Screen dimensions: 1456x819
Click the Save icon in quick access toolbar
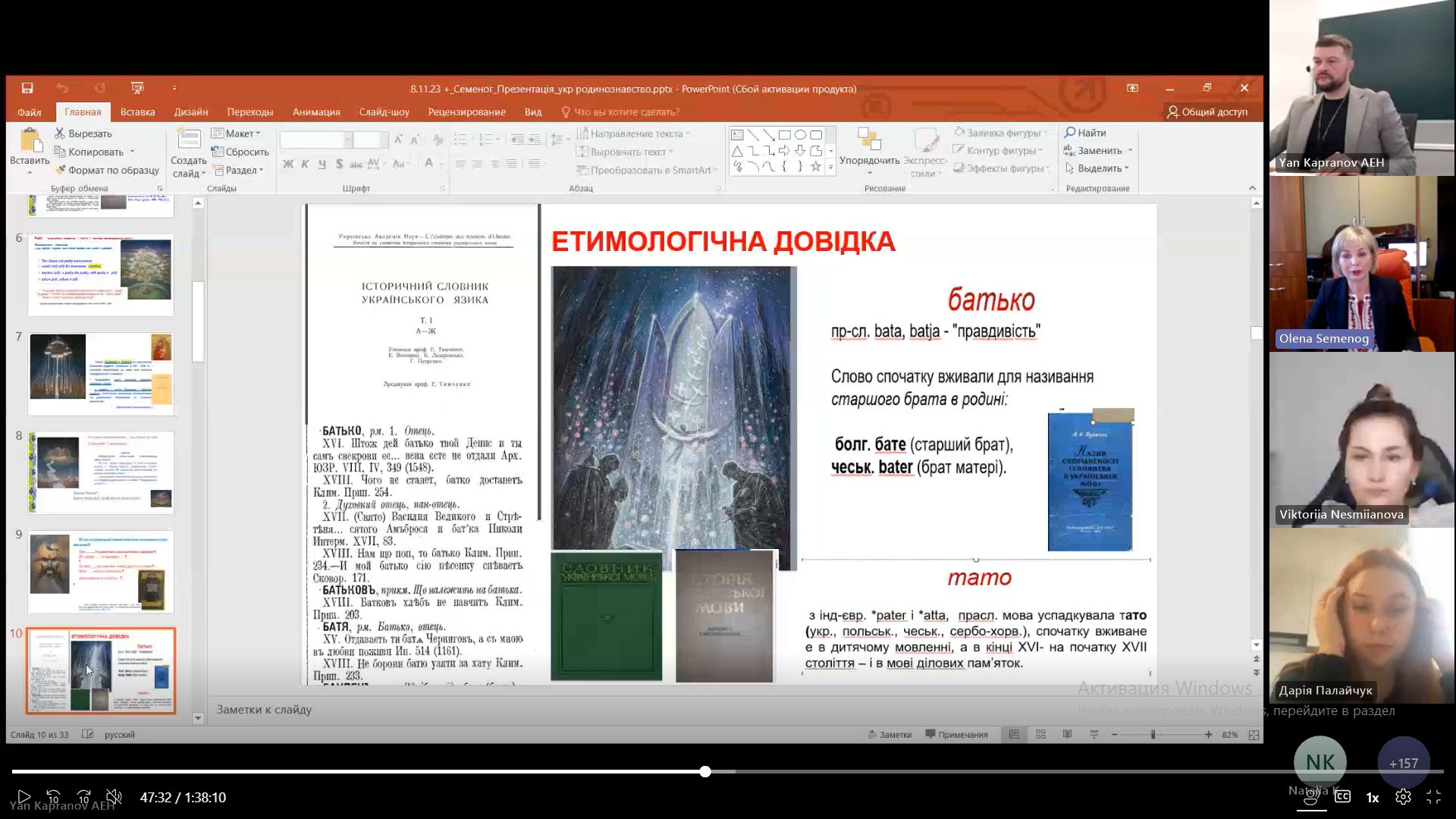(27, 88)
